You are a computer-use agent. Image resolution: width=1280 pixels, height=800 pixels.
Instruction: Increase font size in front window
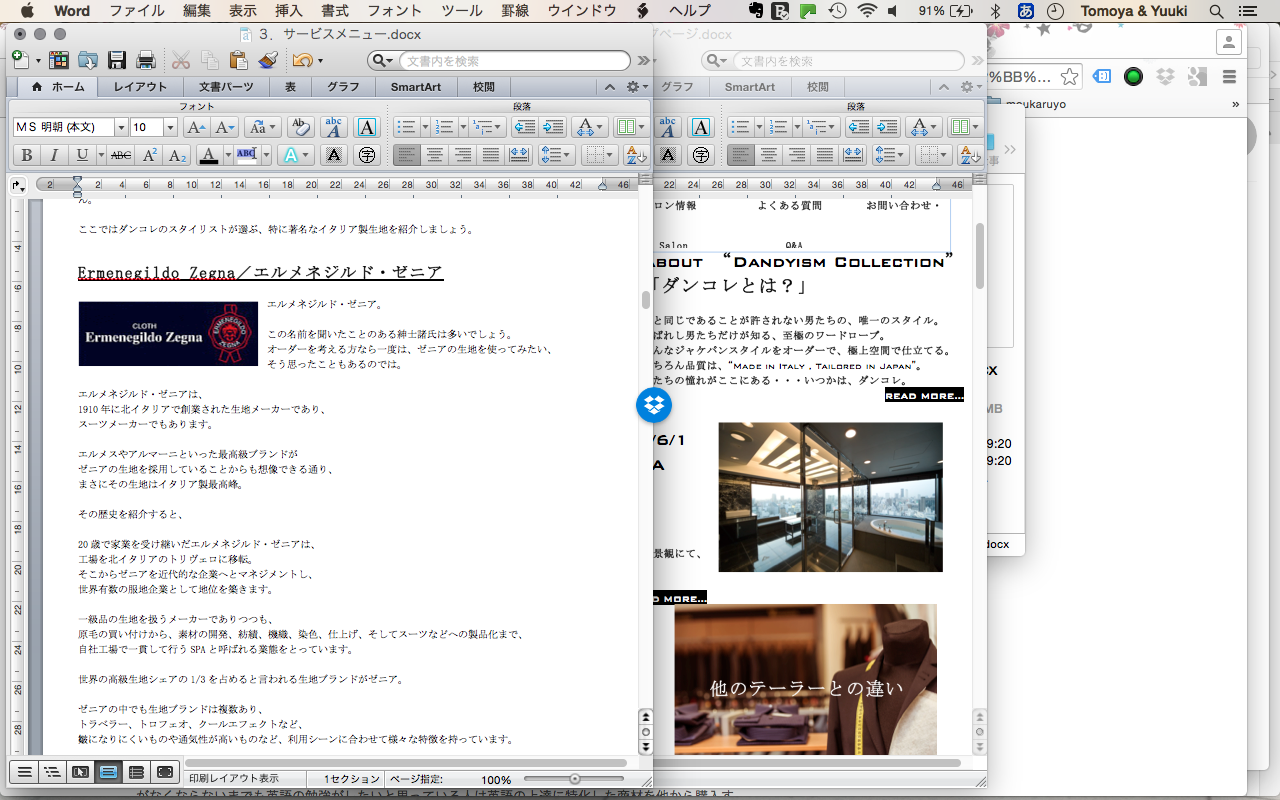click(196, 127)
